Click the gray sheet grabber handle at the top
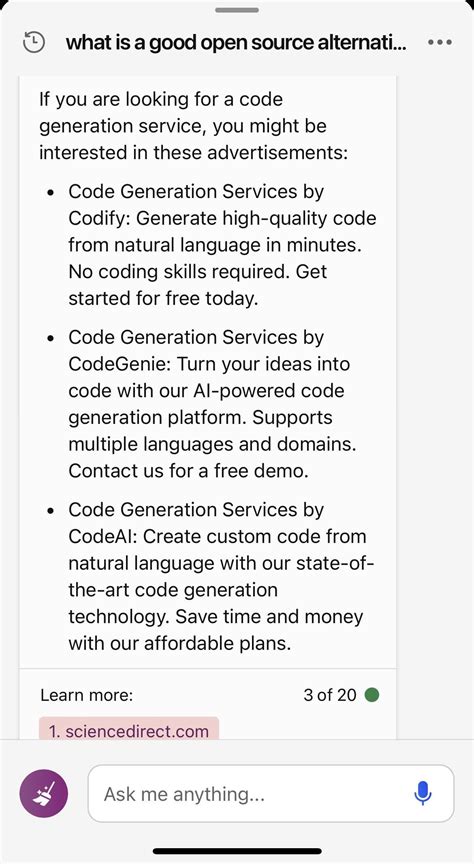474x864 pixels. (x=237, y=10)
